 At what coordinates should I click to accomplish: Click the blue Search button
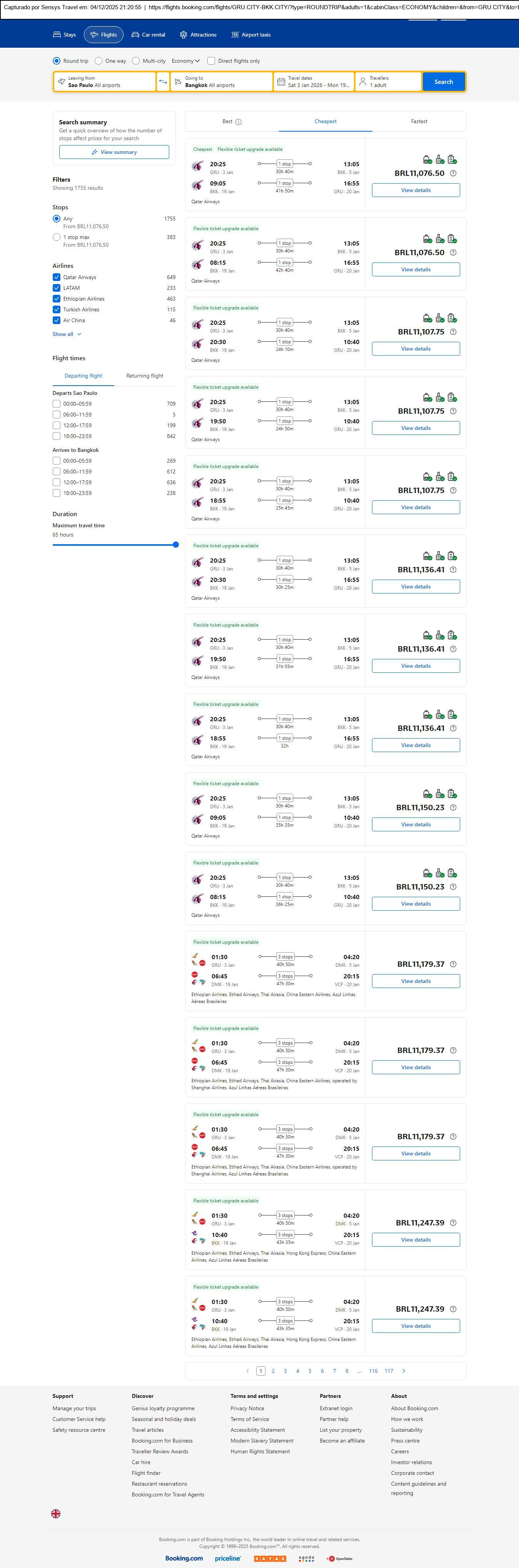[443, 82]
